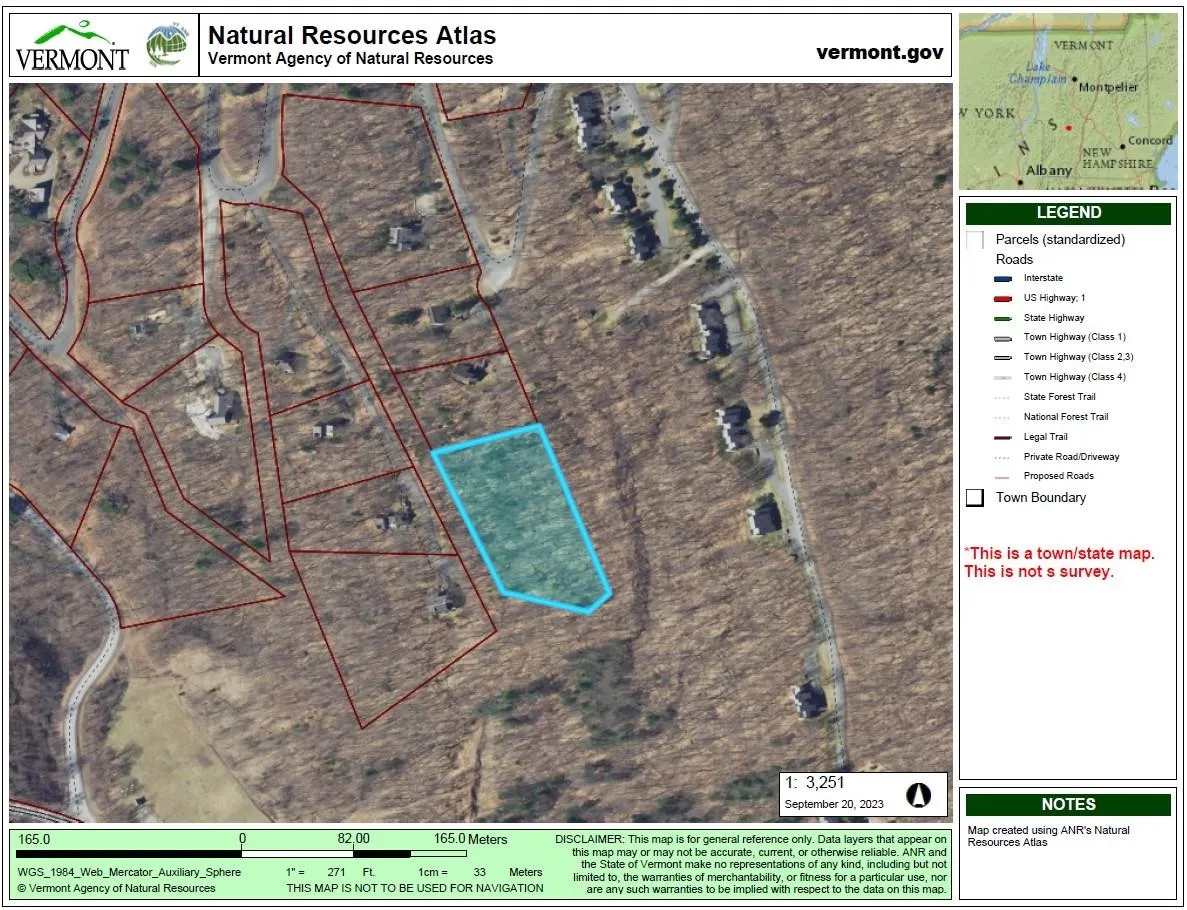Click the black-and-white scale bar graphic

pyautogui.click(x=241, y=854)
